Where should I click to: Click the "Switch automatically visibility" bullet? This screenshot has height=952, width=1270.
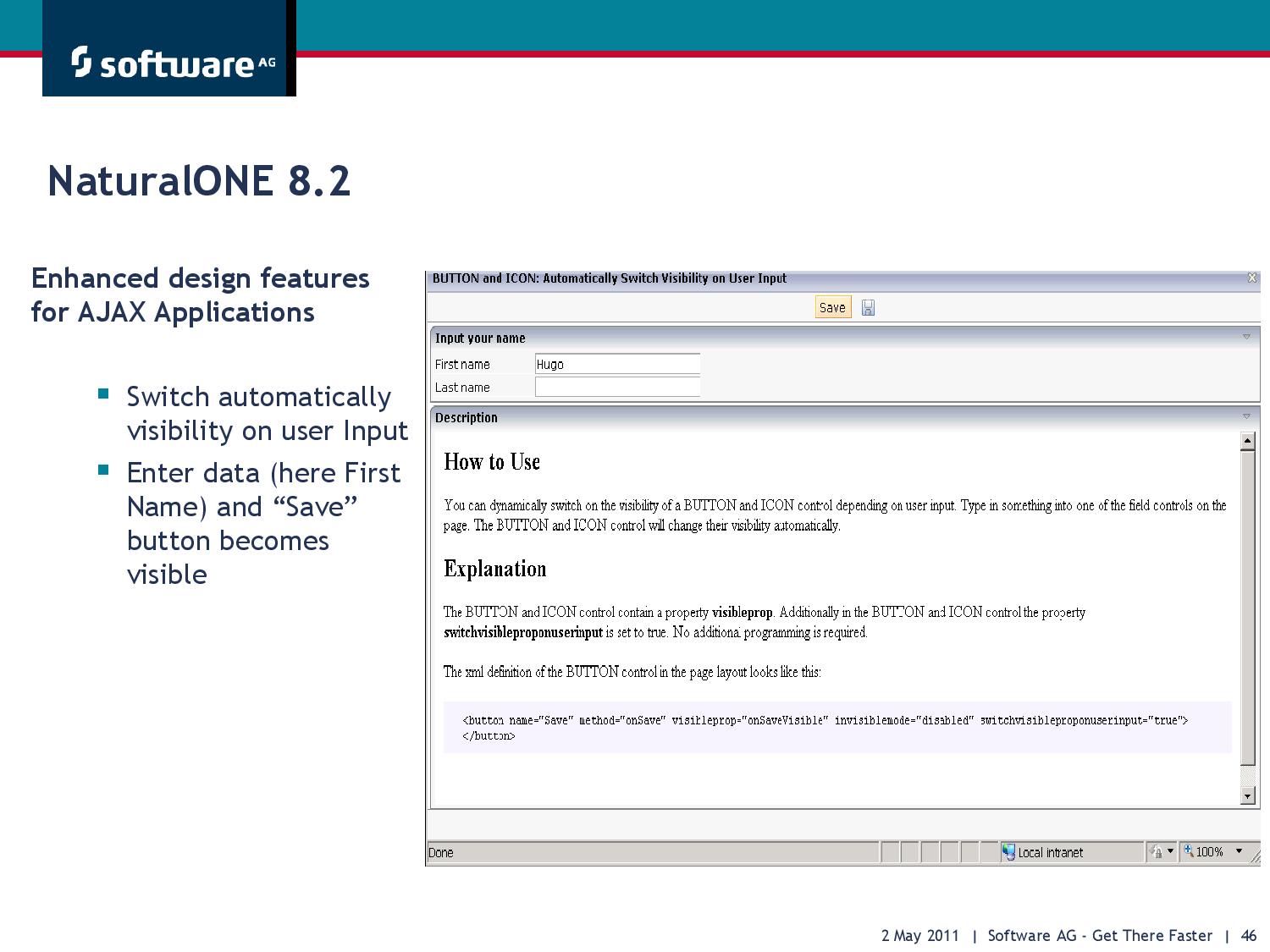click(268, 413)
